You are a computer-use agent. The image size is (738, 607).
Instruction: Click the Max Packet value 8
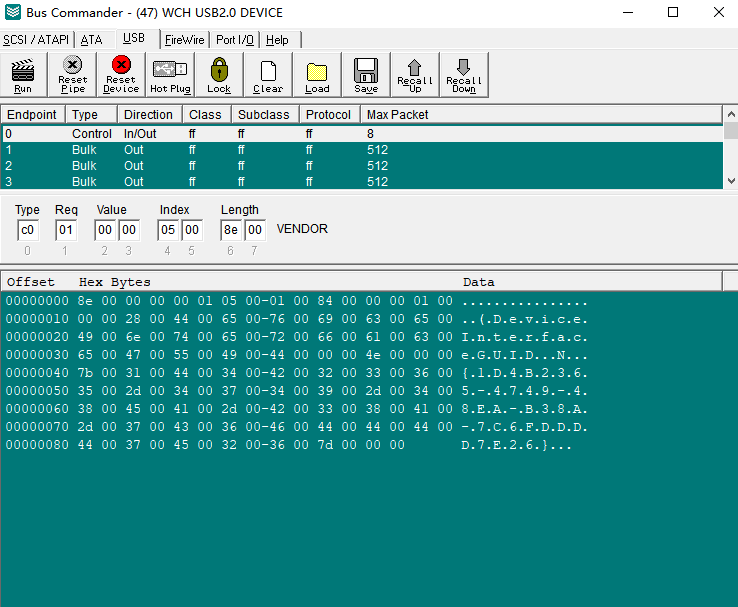click(370, 134)
